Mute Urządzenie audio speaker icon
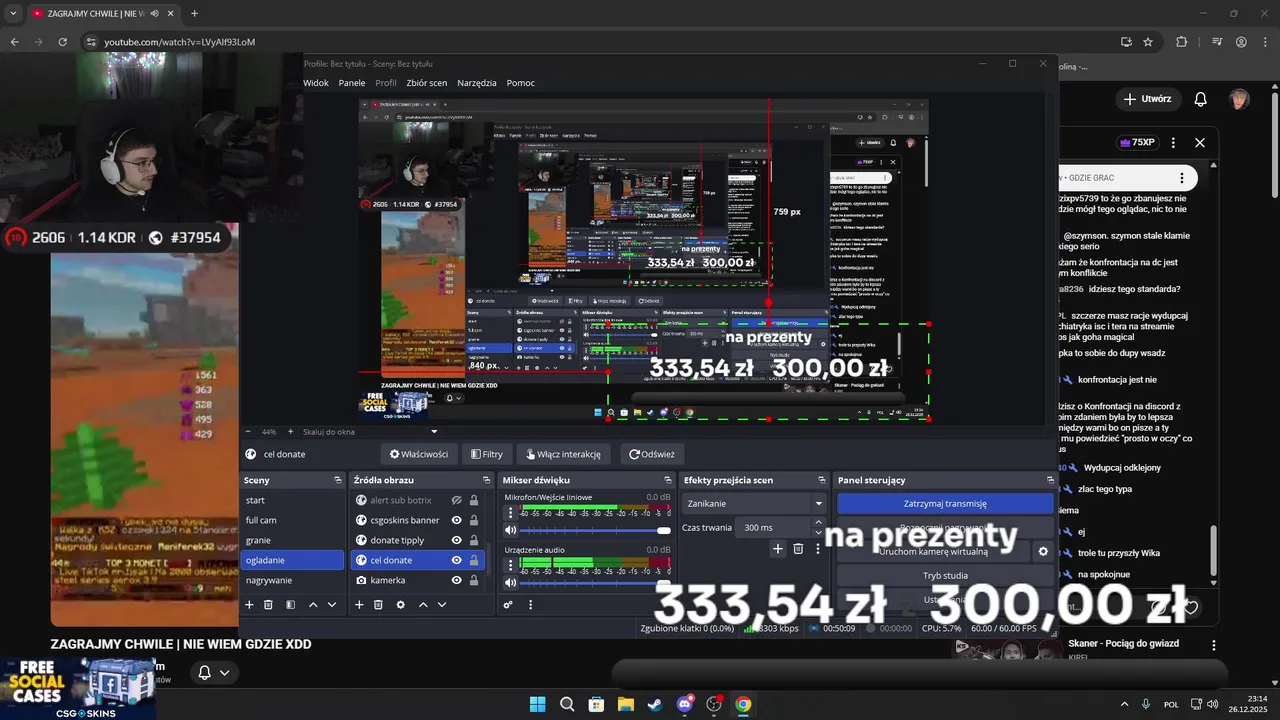1280x720 pixels. pos(511,582)
